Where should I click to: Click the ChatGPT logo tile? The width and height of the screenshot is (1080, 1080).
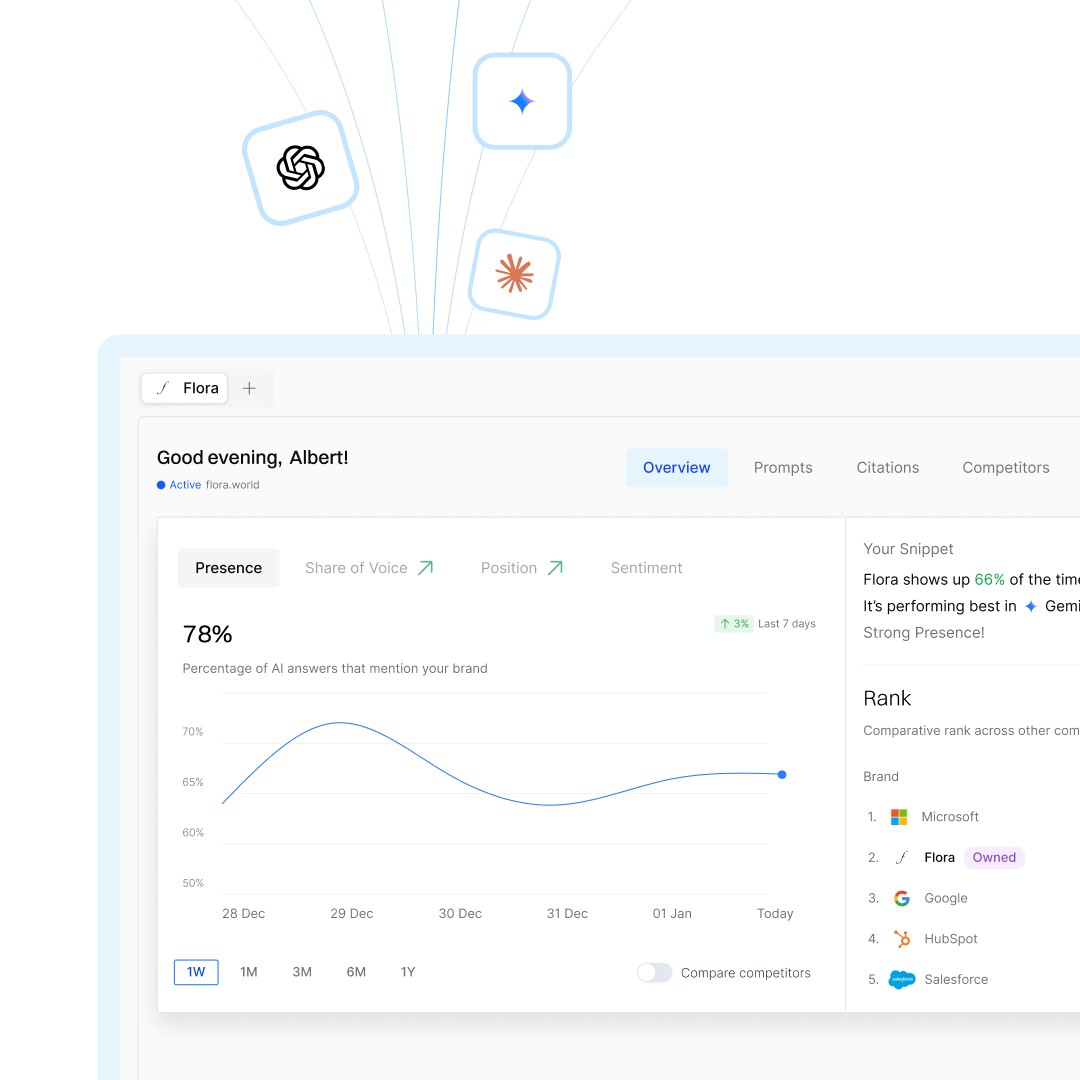coord(300,168)
